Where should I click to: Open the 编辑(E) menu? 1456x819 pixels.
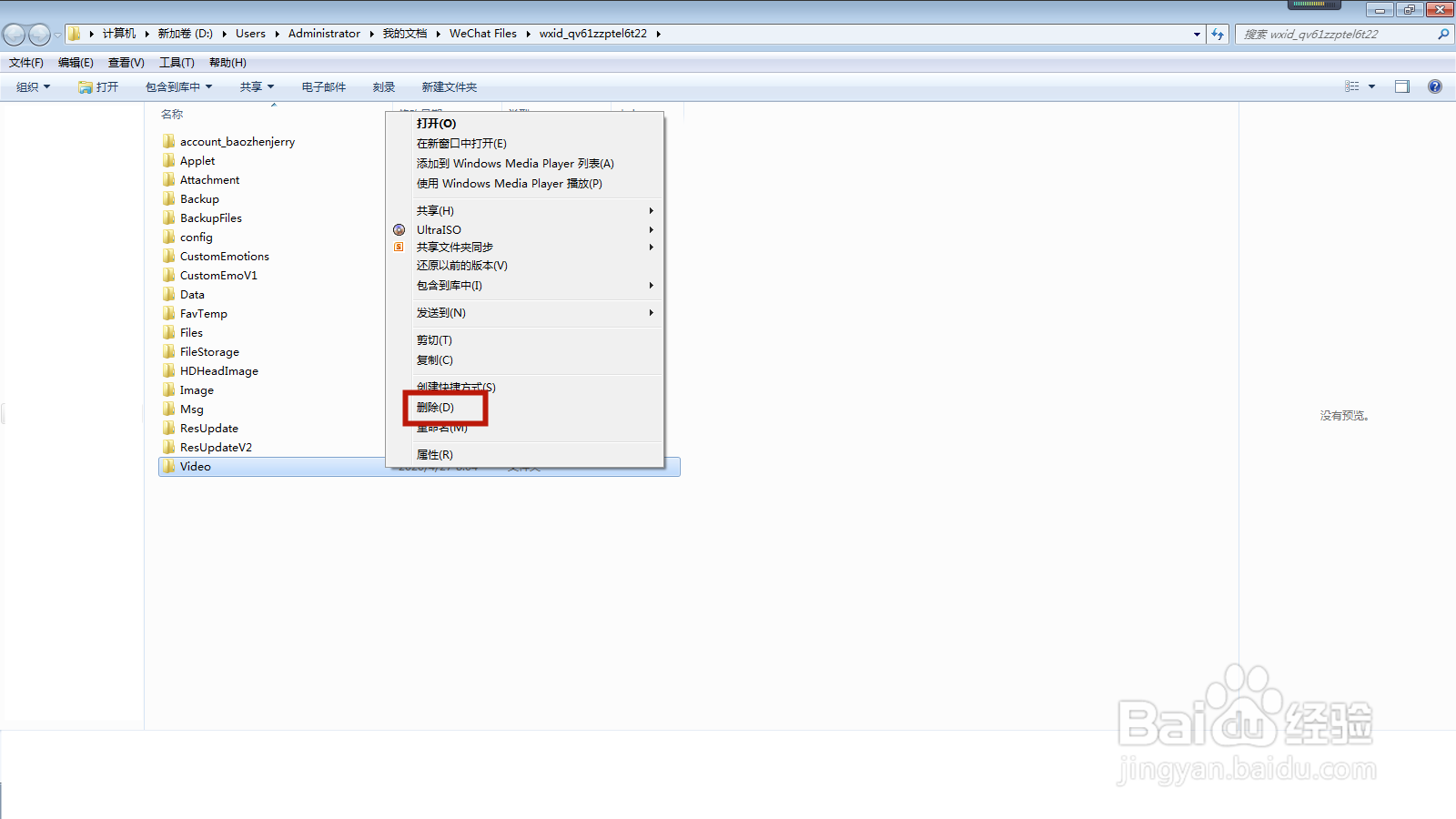tap(76, 62)
